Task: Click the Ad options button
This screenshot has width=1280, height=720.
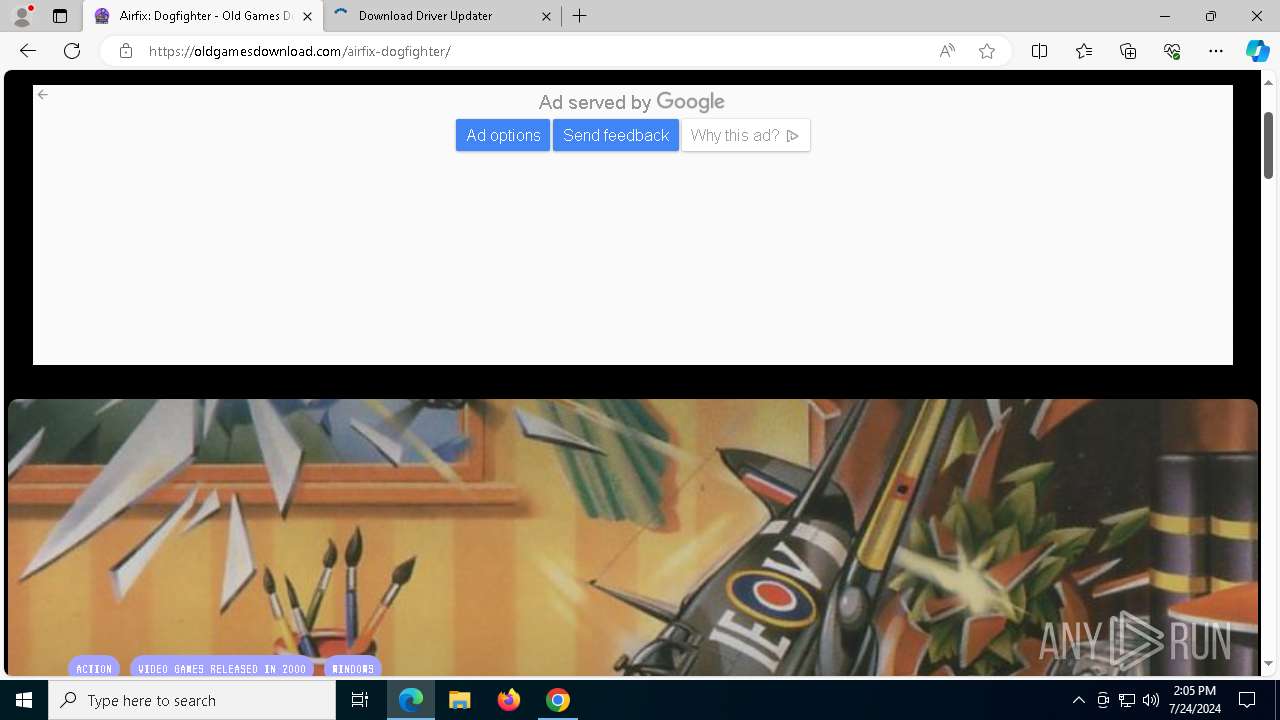Action: pyautogui.click(x=503, y=135)
